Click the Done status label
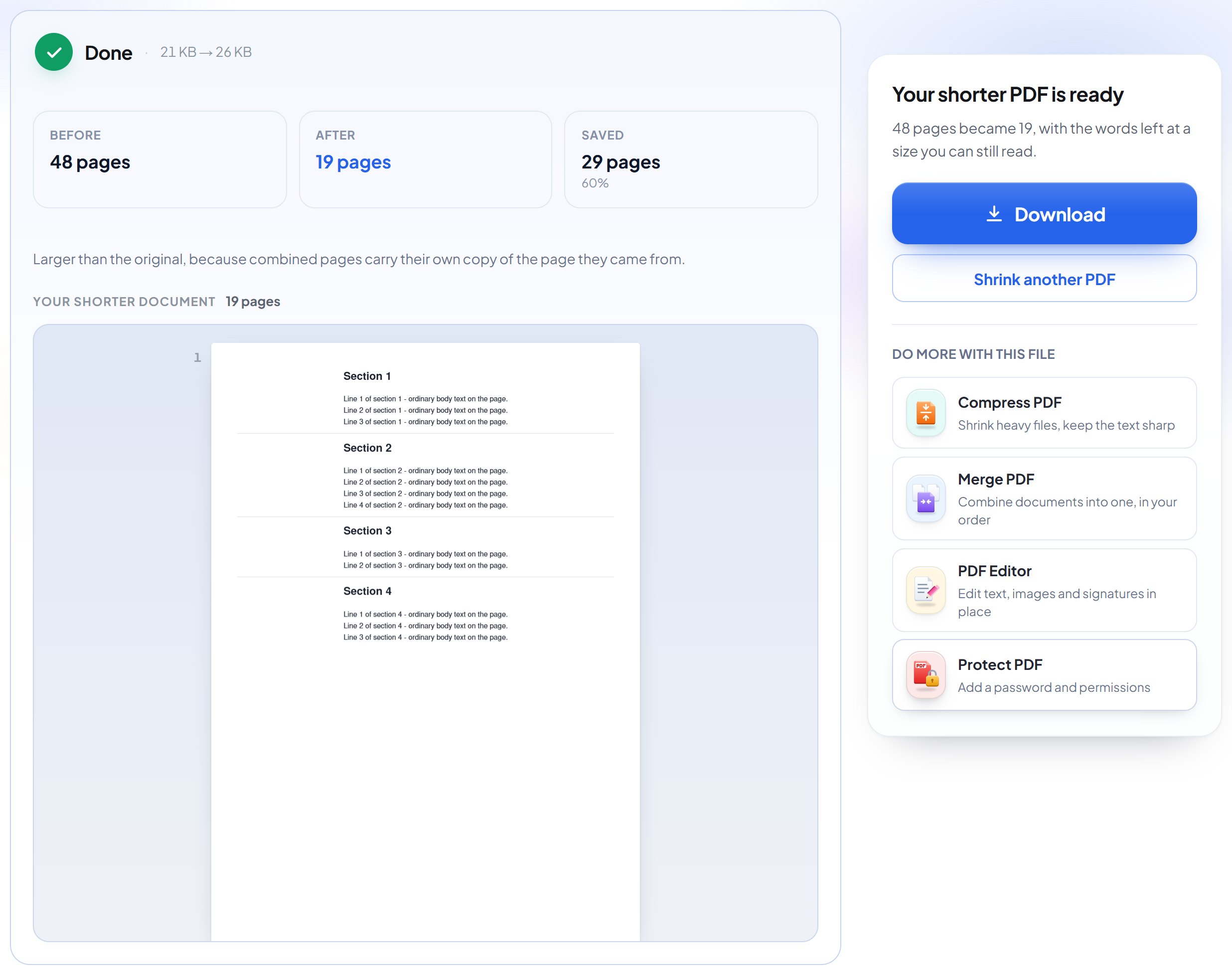This screenshot has height=975, width=1232. [109, 52]
